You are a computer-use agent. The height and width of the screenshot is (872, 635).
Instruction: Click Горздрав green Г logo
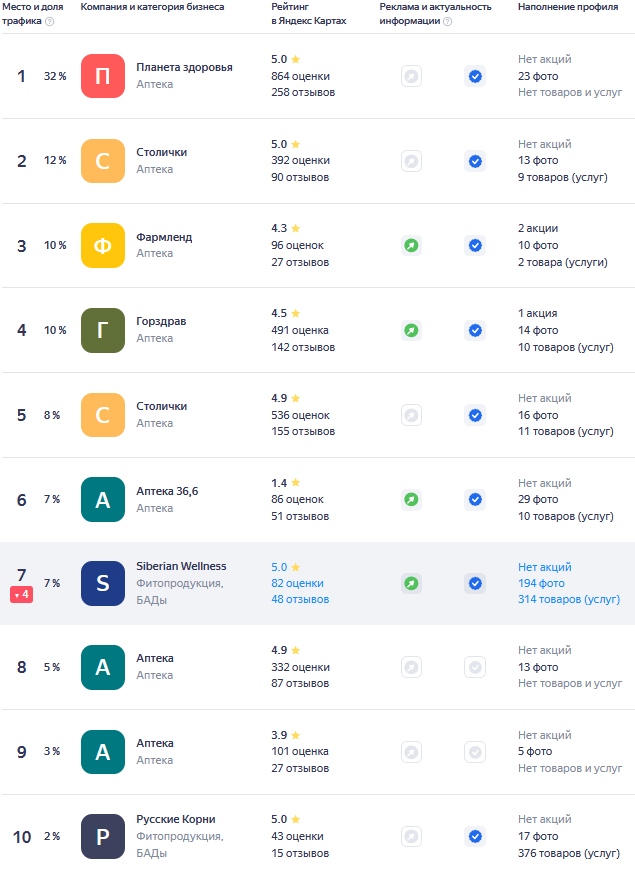[x=103, y=330]
